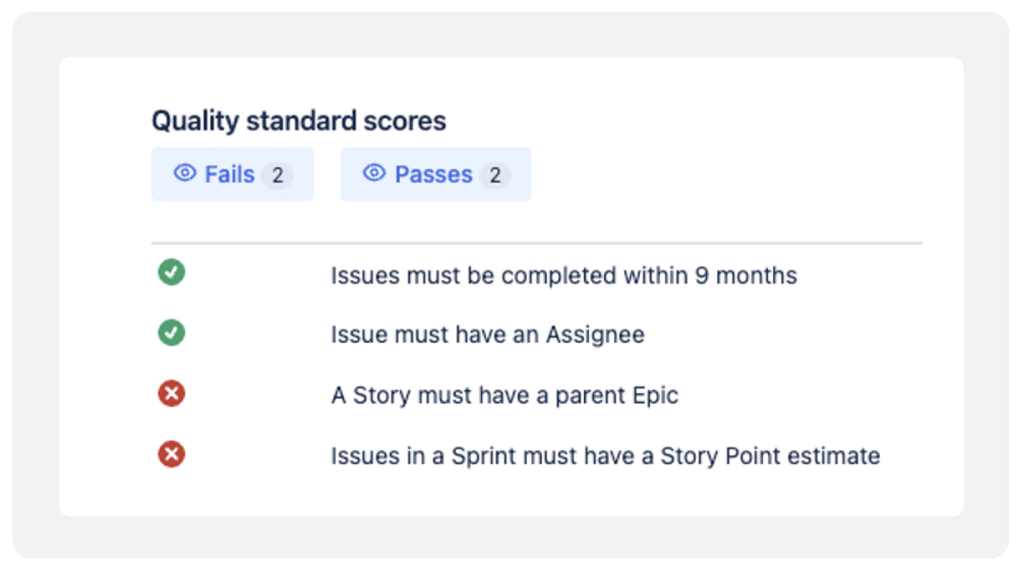The image size is (1024, 567).
Task: Toggle the Fails filter label
Action: (x=229, y=175)
